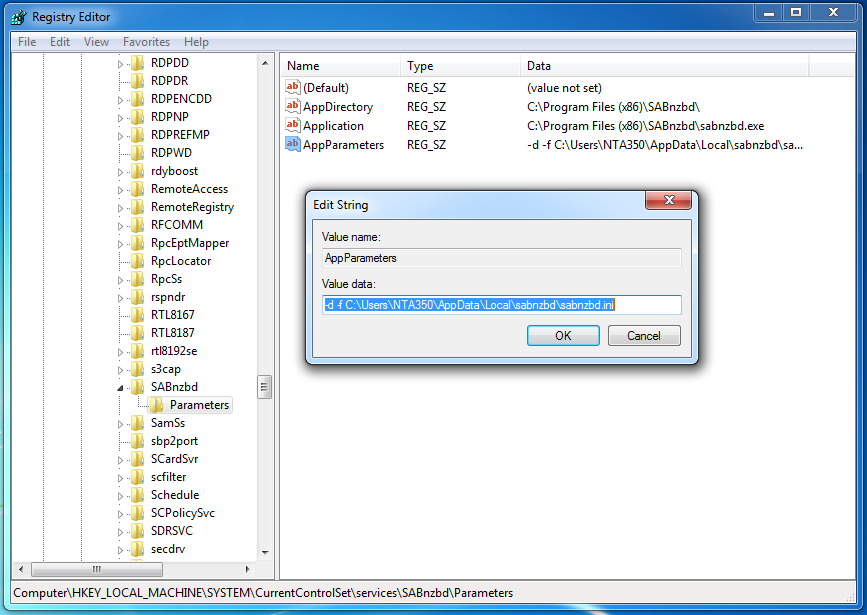Click the AppParameters string value icon

click(x=293, y=144)
